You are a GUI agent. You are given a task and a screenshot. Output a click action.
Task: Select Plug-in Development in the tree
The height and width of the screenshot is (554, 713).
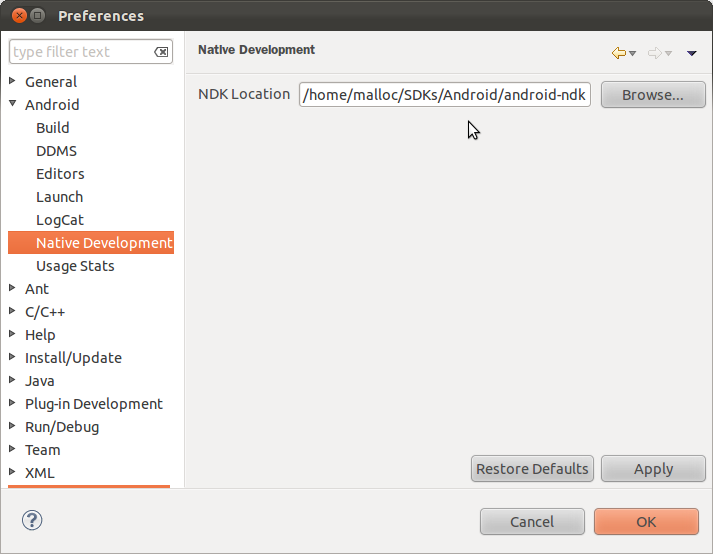point(94,404)
